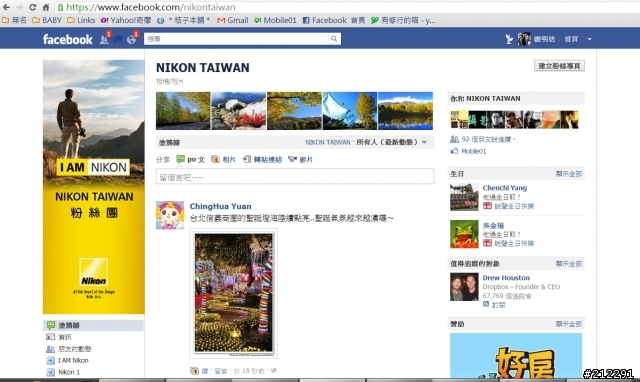Select the video share option
Screen dimensions: 640x382
tap(300, 159)
